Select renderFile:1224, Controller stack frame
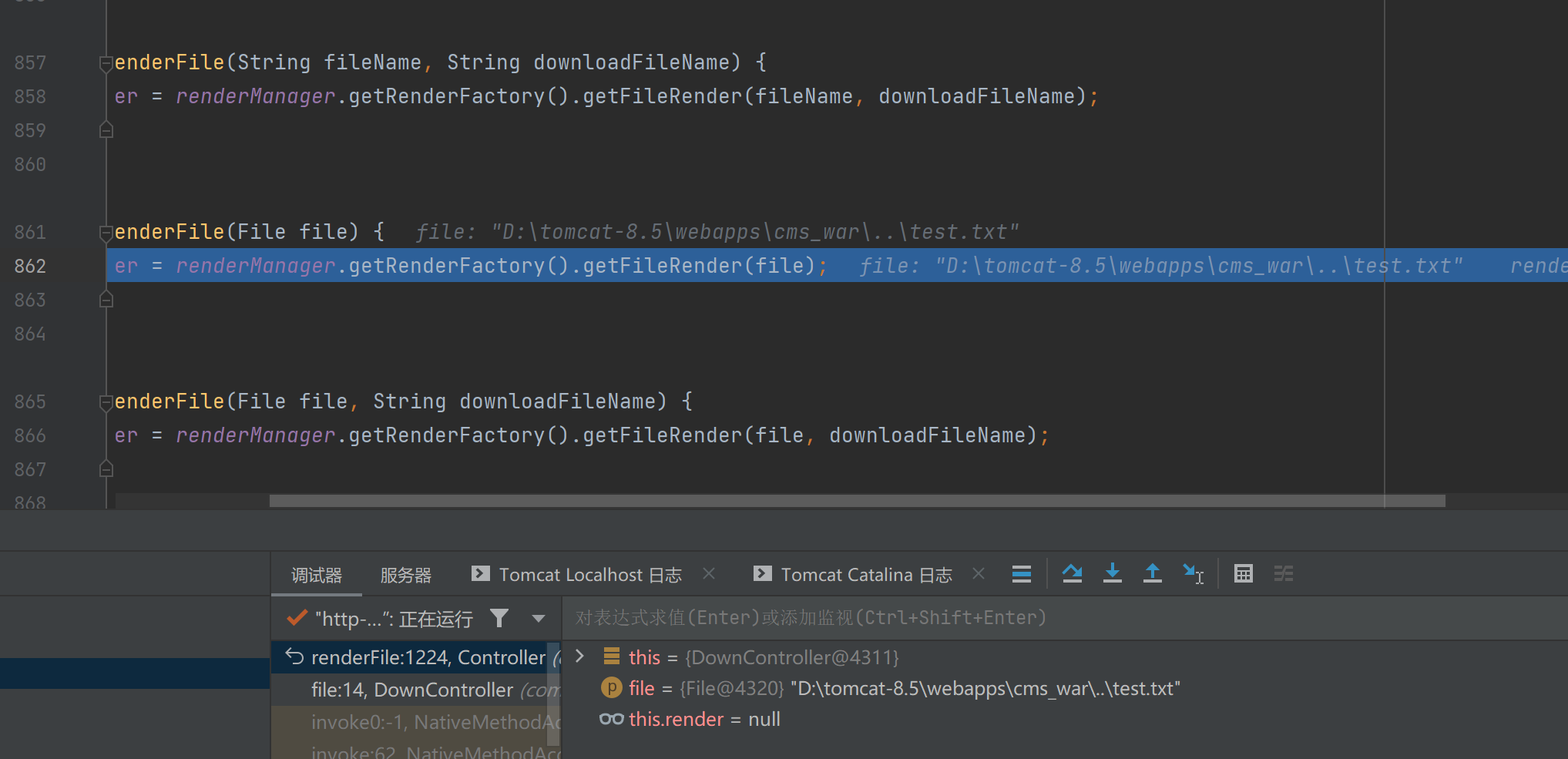1568x759 pixels. point(416,657)
